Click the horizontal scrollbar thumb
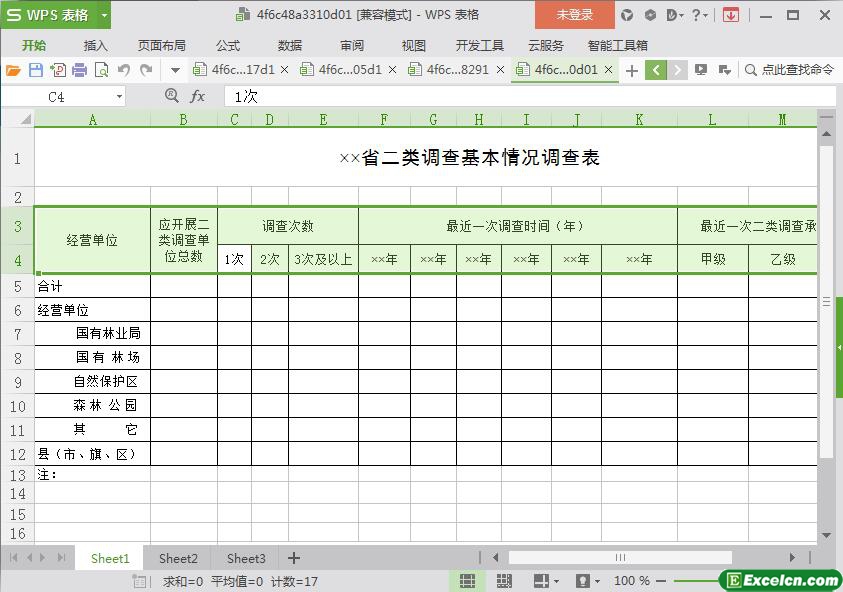Screen dimensions: 843x592 point(620,558)
